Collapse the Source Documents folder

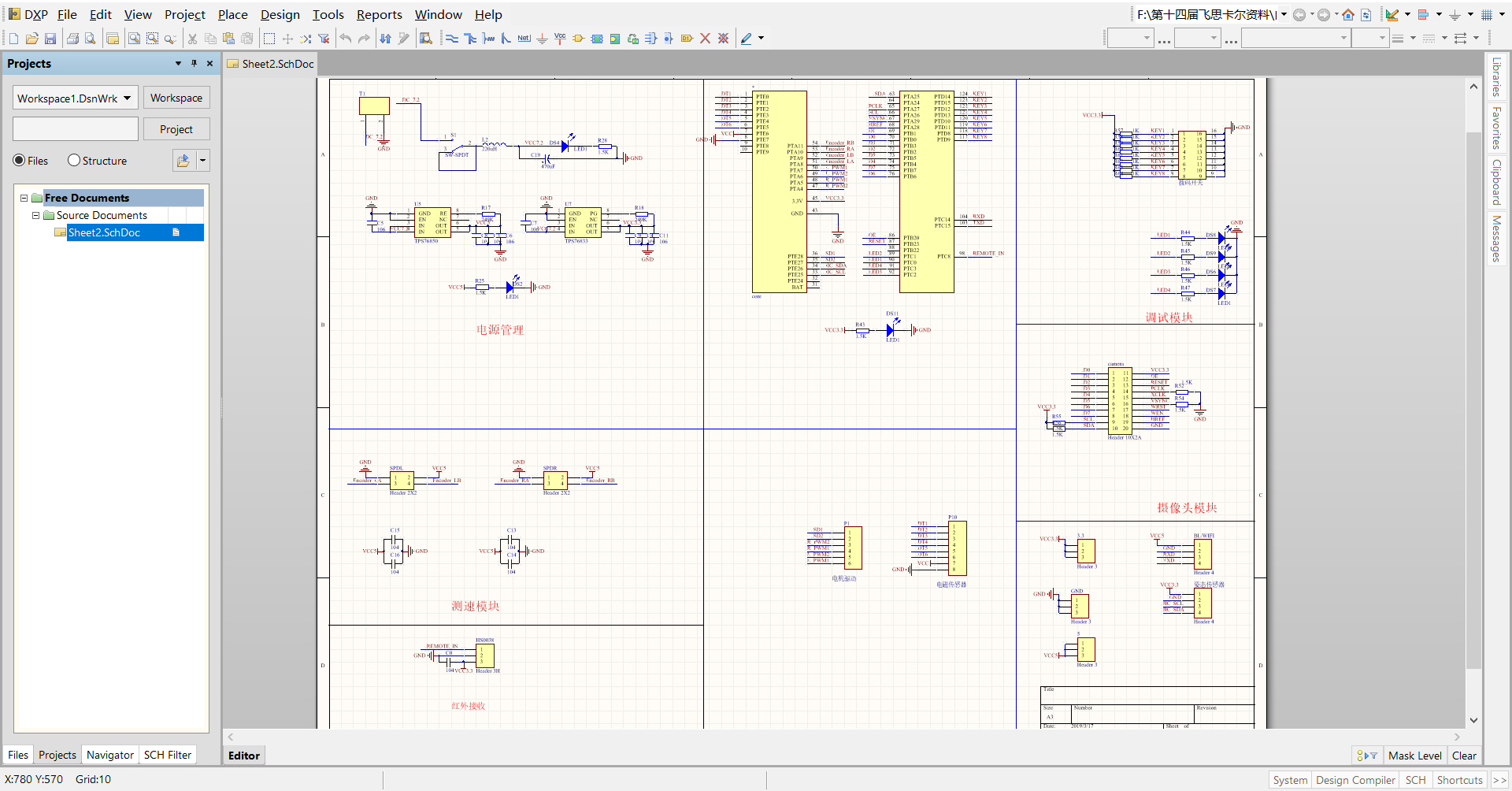click(x=35, y=215)
